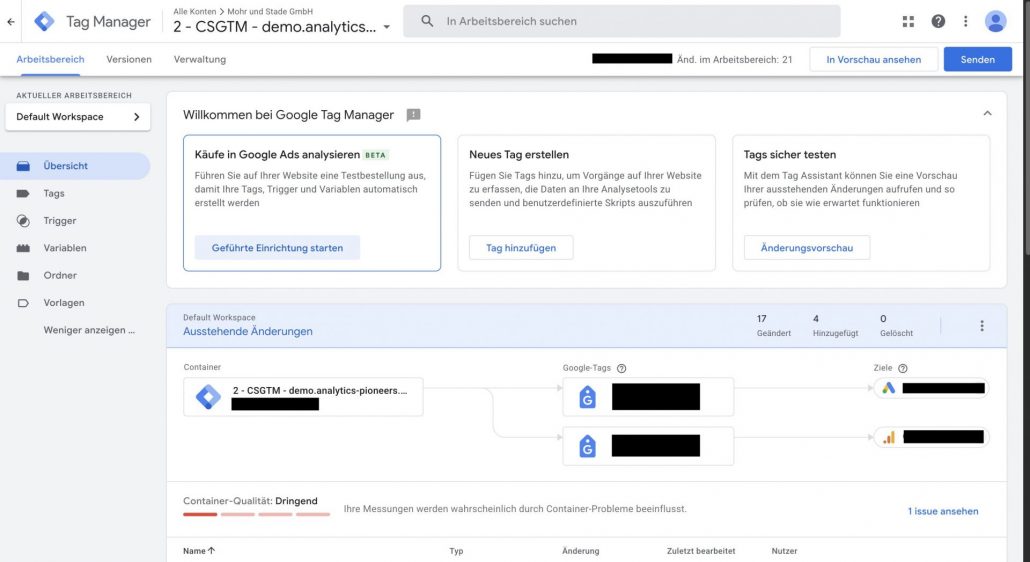Viewport: 1030px width, 562px height.
Task: Click the second Google tag icon
Action: point(587,446)
